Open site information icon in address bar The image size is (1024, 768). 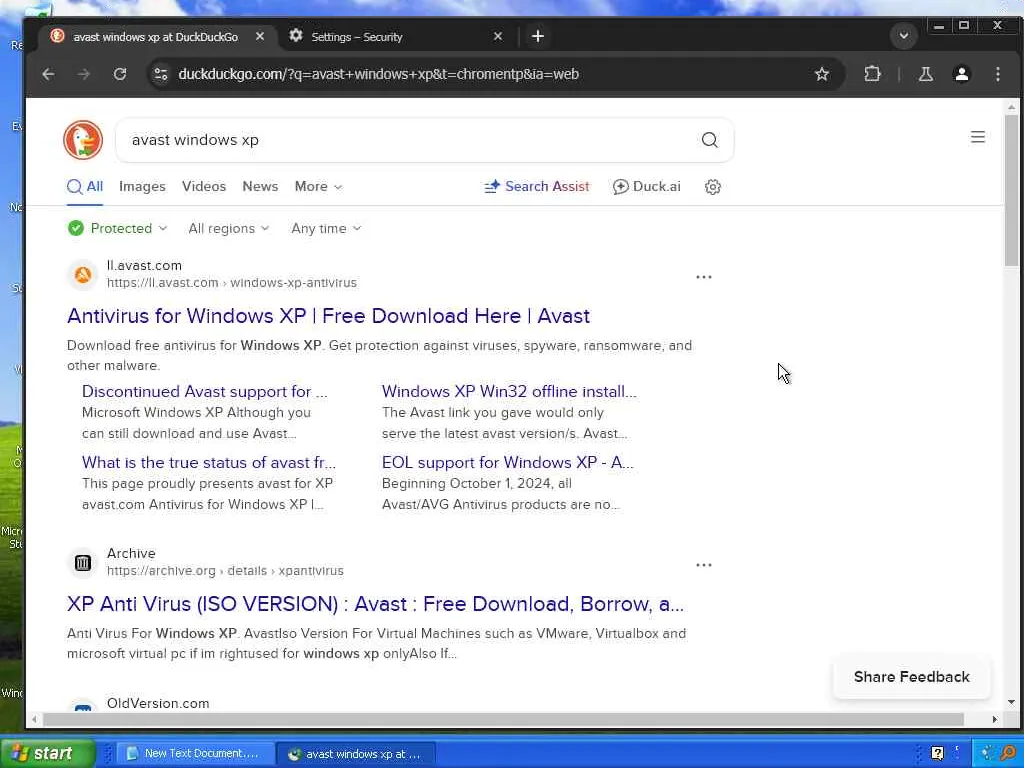(161, 74)
